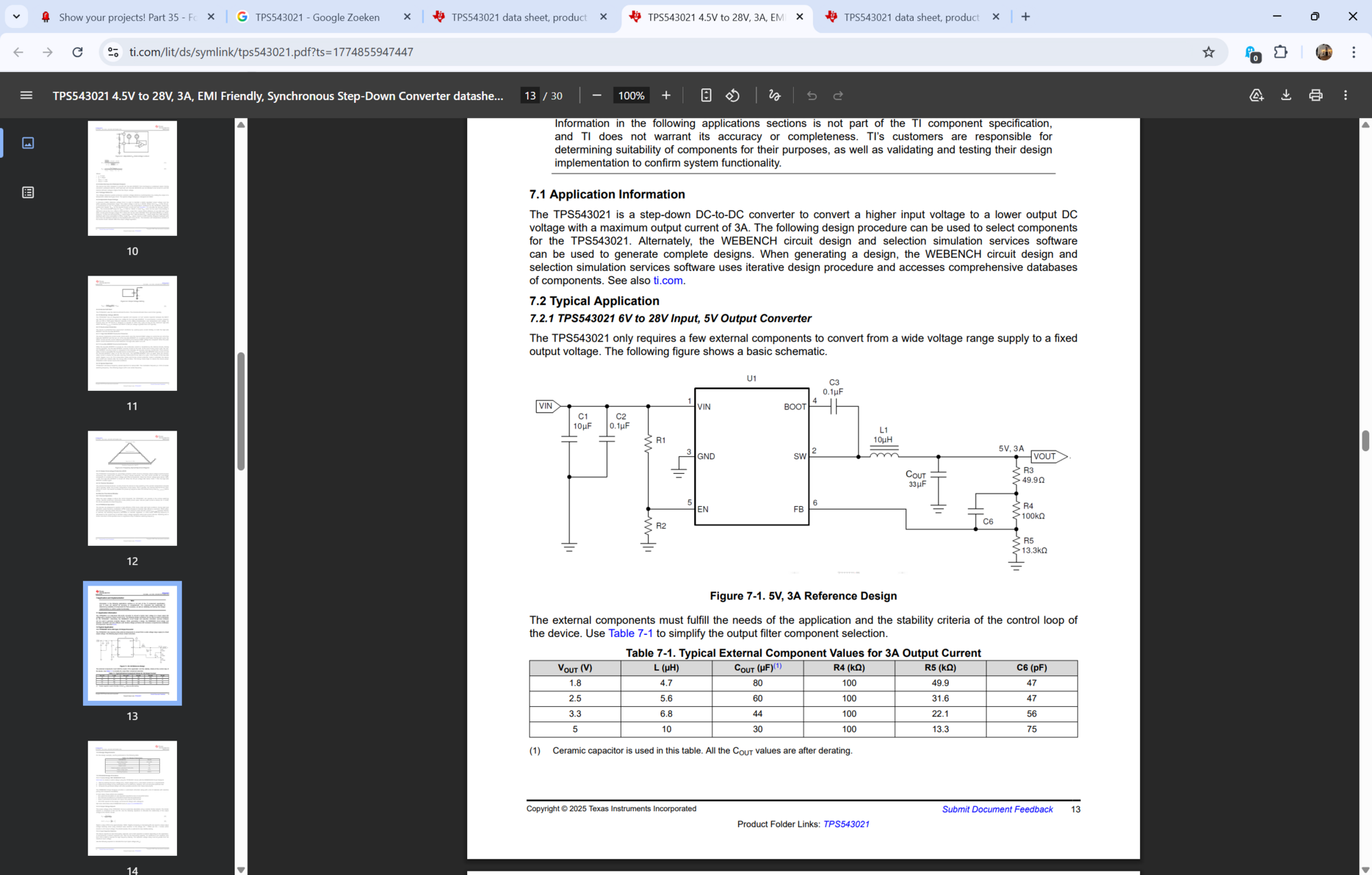Open the TPS543021 product folder link
Screen dimensions: 1372x875
(846, 824)
